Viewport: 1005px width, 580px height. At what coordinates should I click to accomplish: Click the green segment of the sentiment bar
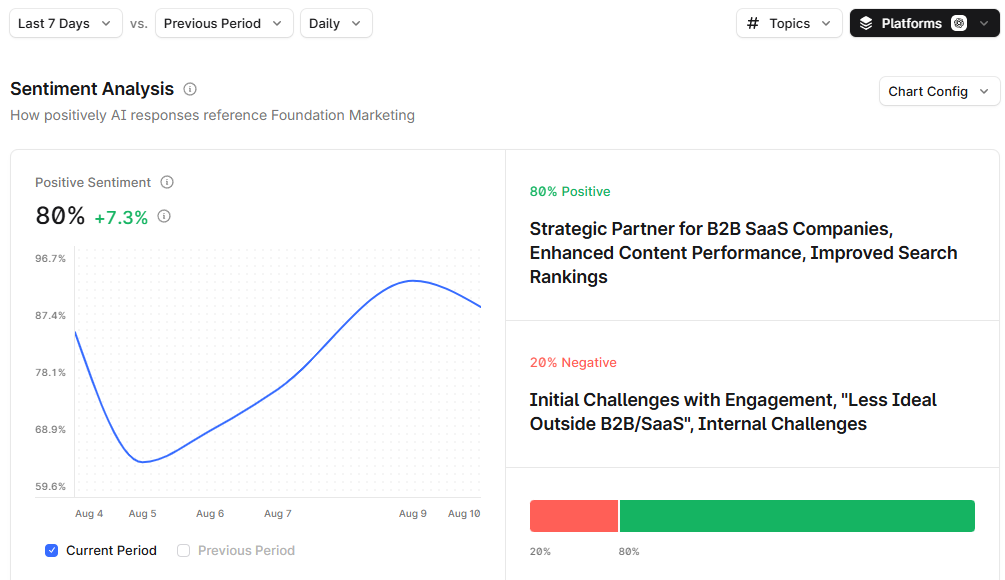[x=797, y=515]
